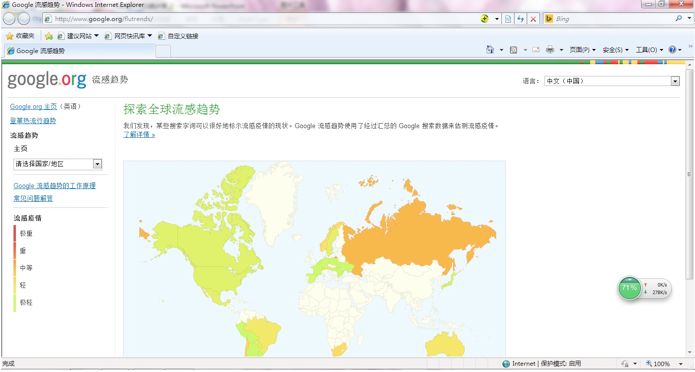The image size is (695, 372).
Task: Click the Bing search magnifier icon
Action: pos(679,19)
